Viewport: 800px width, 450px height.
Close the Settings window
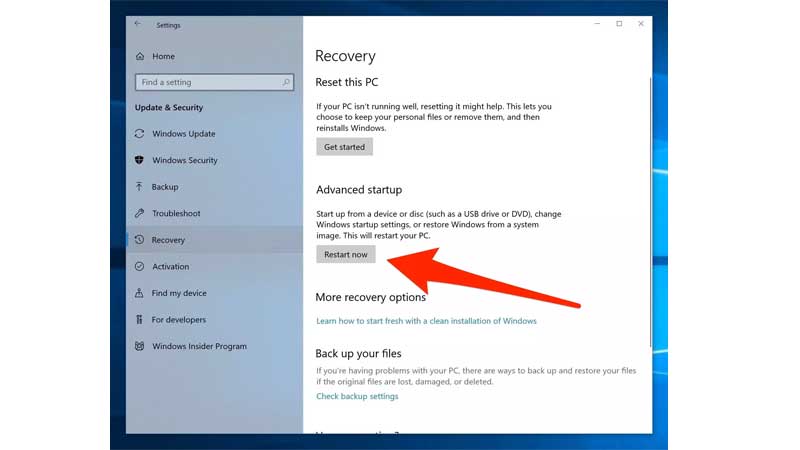[641, 24]
